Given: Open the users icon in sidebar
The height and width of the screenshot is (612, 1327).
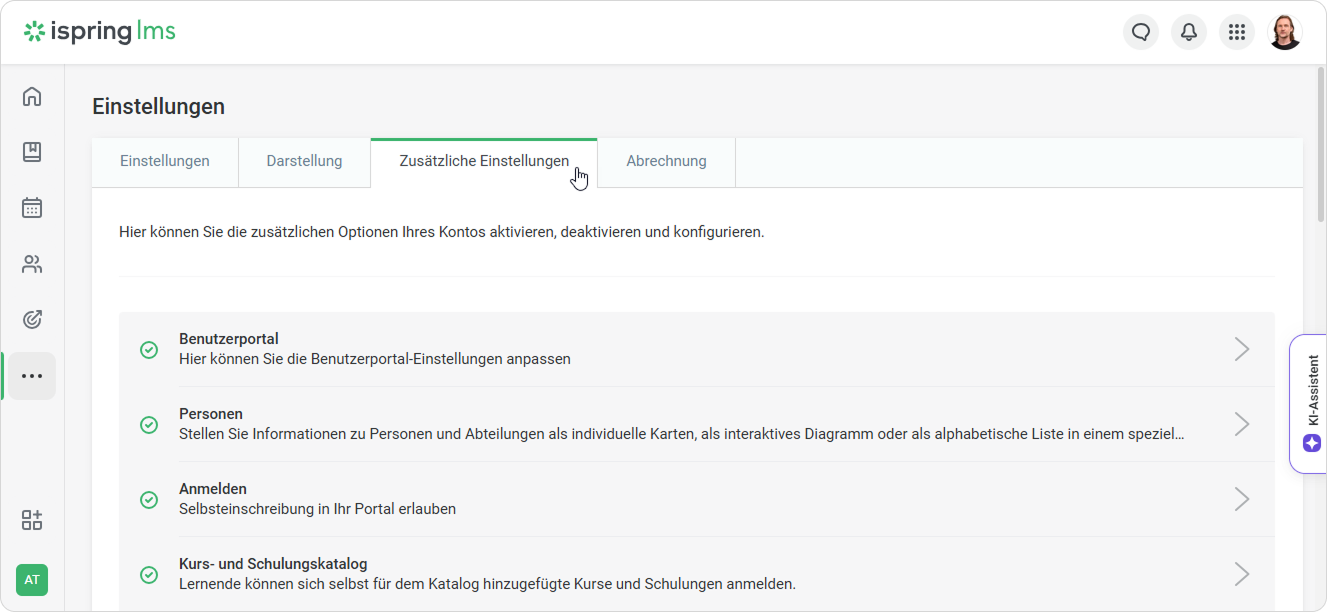Looking at the screenshot, I should tap(32, 264).
